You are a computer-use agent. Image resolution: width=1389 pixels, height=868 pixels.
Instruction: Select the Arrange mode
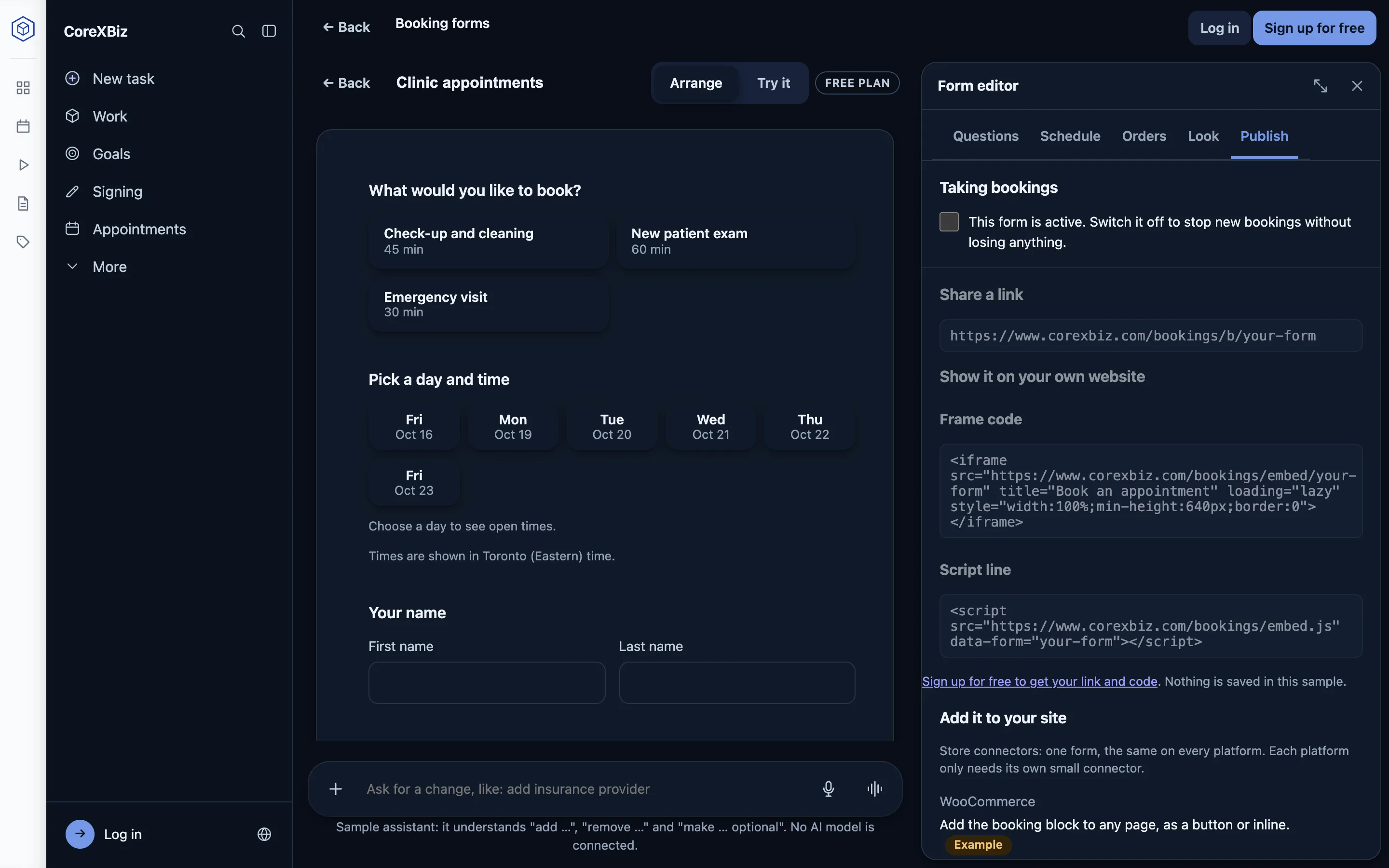pos(695,82)
